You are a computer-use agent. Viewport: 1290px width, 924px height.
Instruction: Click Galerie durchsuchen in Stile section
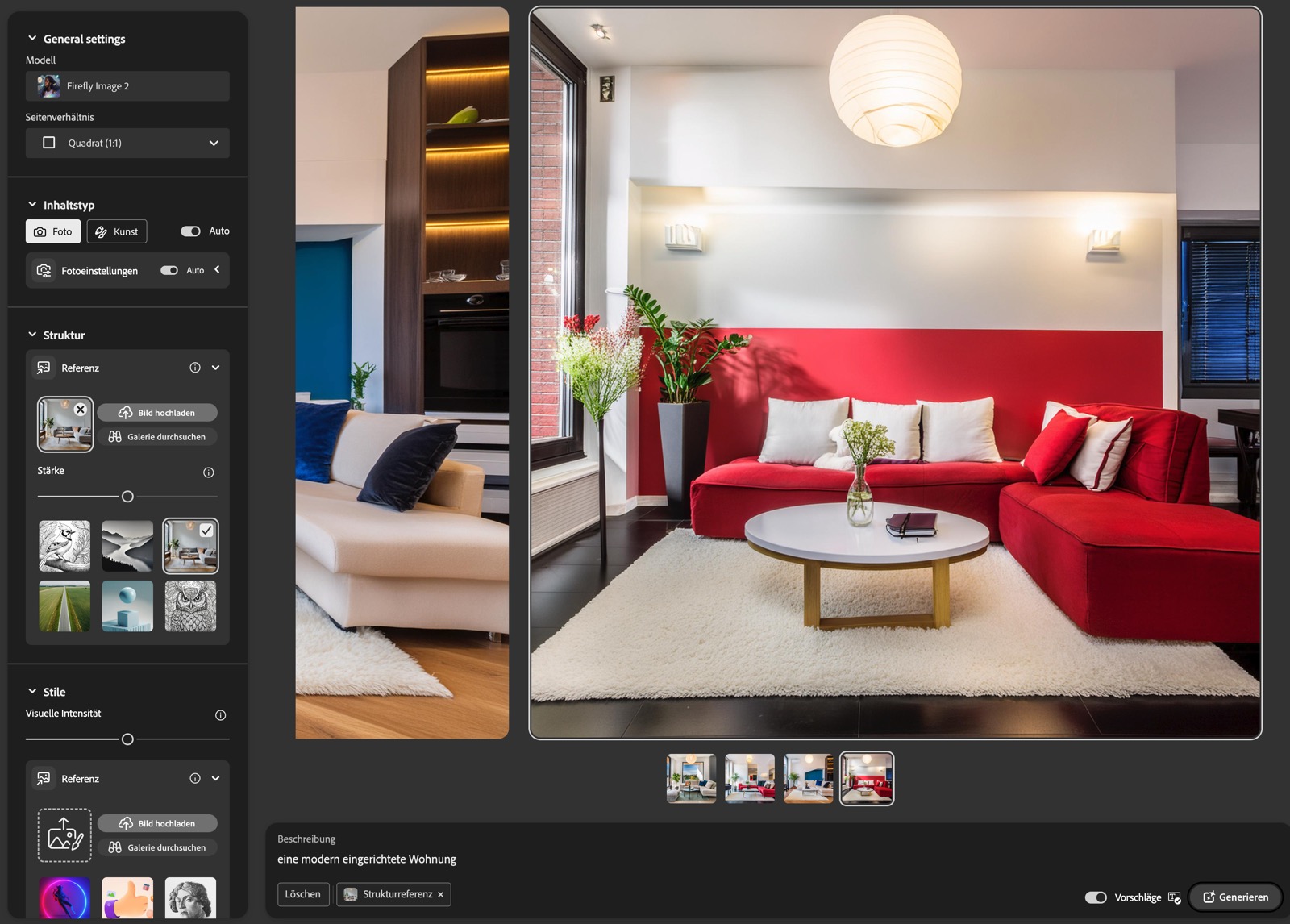click(x=157, y=847)
